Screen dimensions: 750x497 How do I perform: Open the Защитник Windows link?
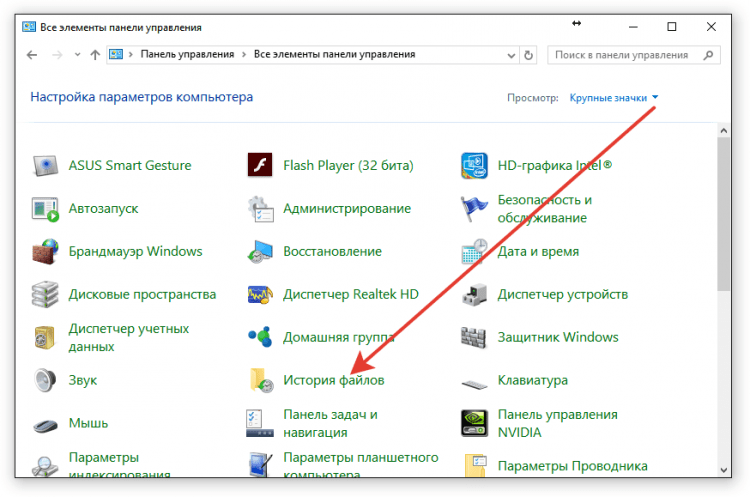558,338
